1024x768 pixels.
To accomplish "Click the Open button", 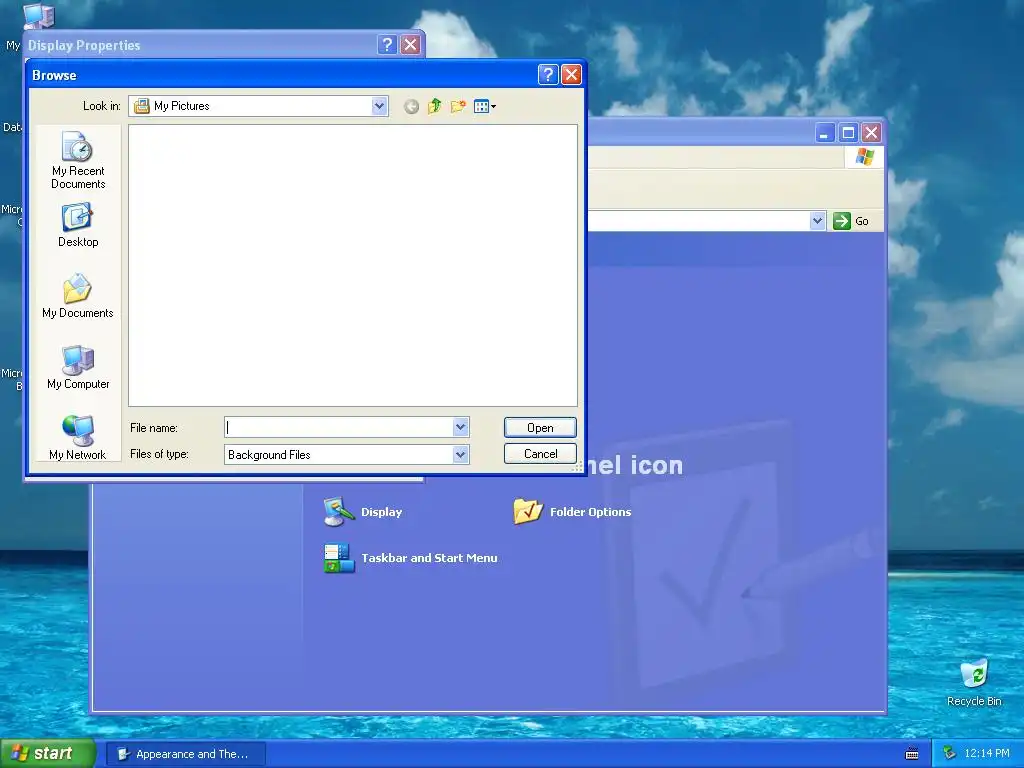I will click(x=540, y=428).
